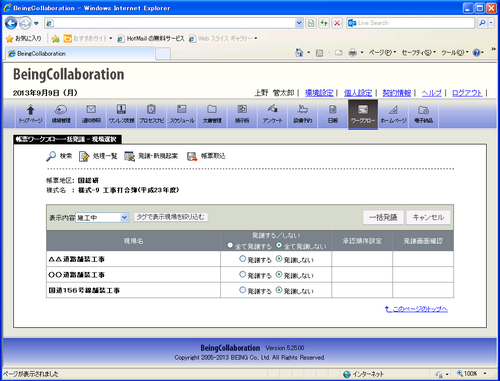Open the 文書管理 folder nav icon
Image resolution: width=500 pixels, height=381 pixels.
coord(212,114)
